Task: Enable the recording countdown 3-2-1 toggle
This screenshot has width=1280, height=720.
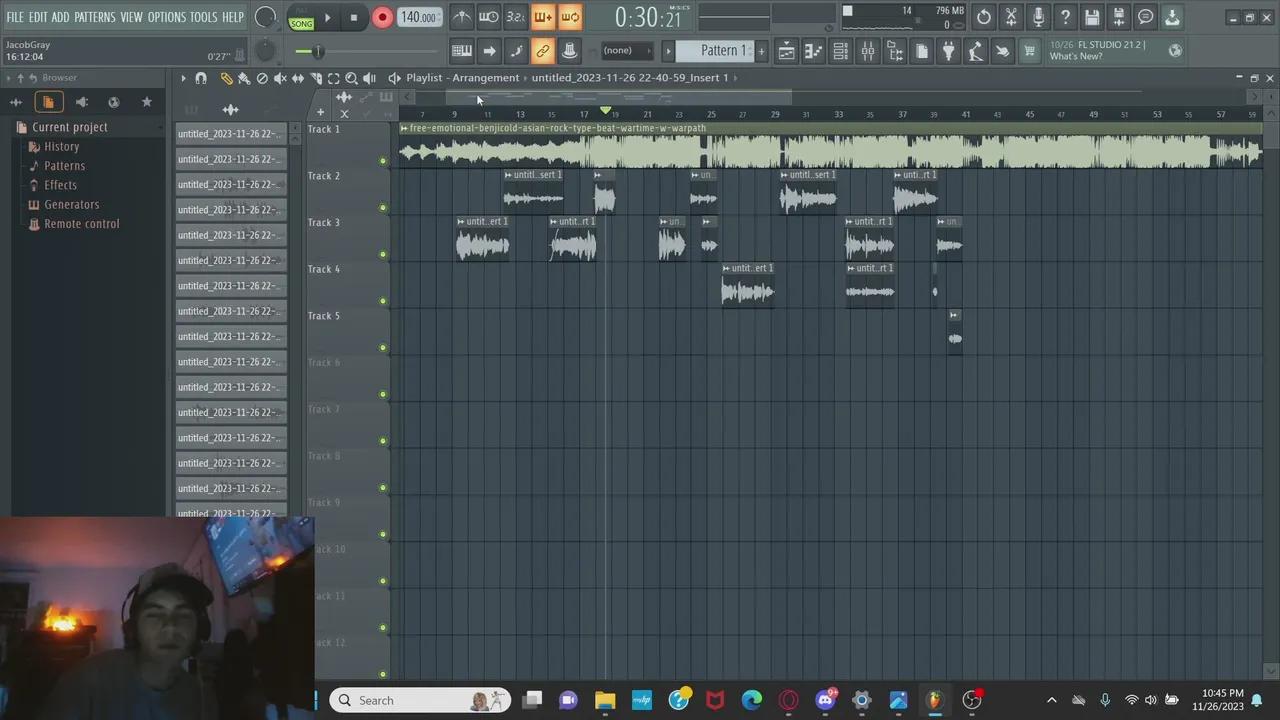Action: coord(514,17)
